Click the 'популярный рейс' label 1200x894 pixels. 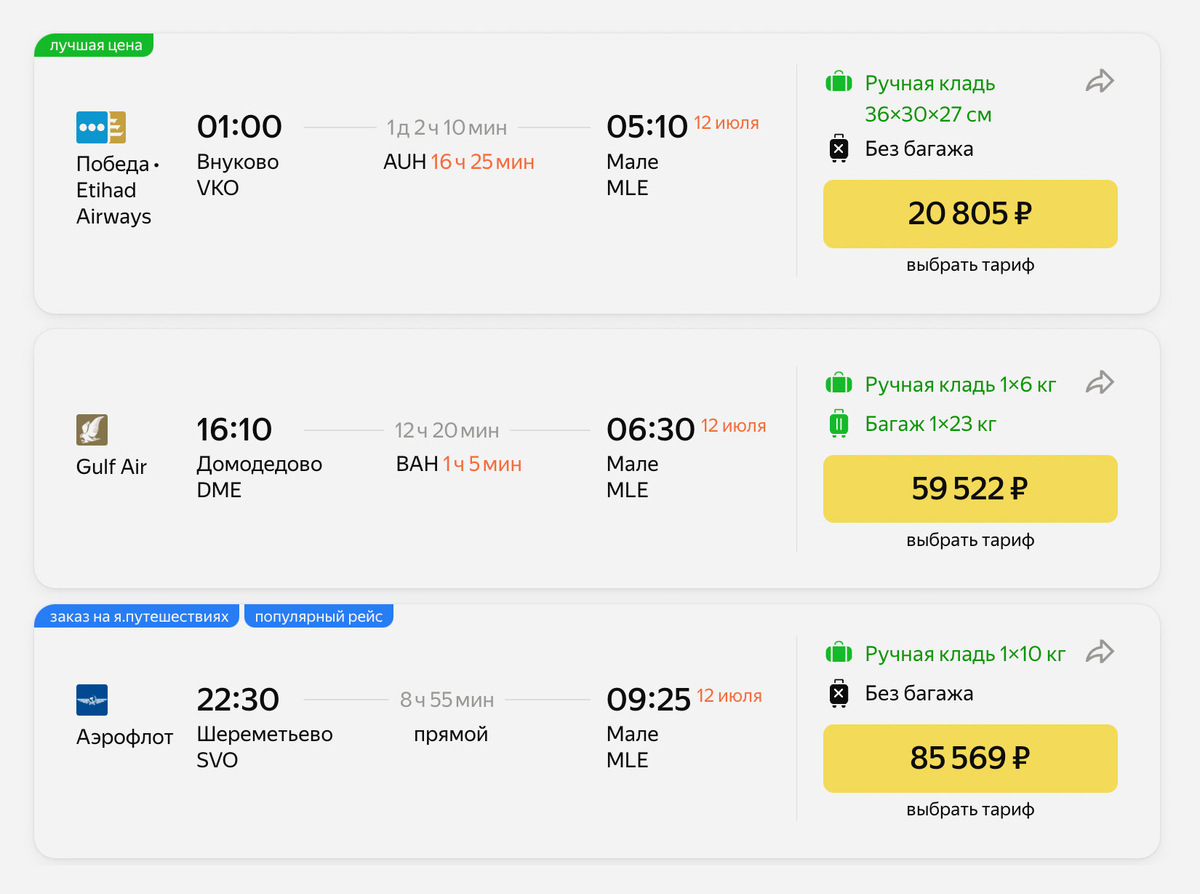click(x=319, y=616)
